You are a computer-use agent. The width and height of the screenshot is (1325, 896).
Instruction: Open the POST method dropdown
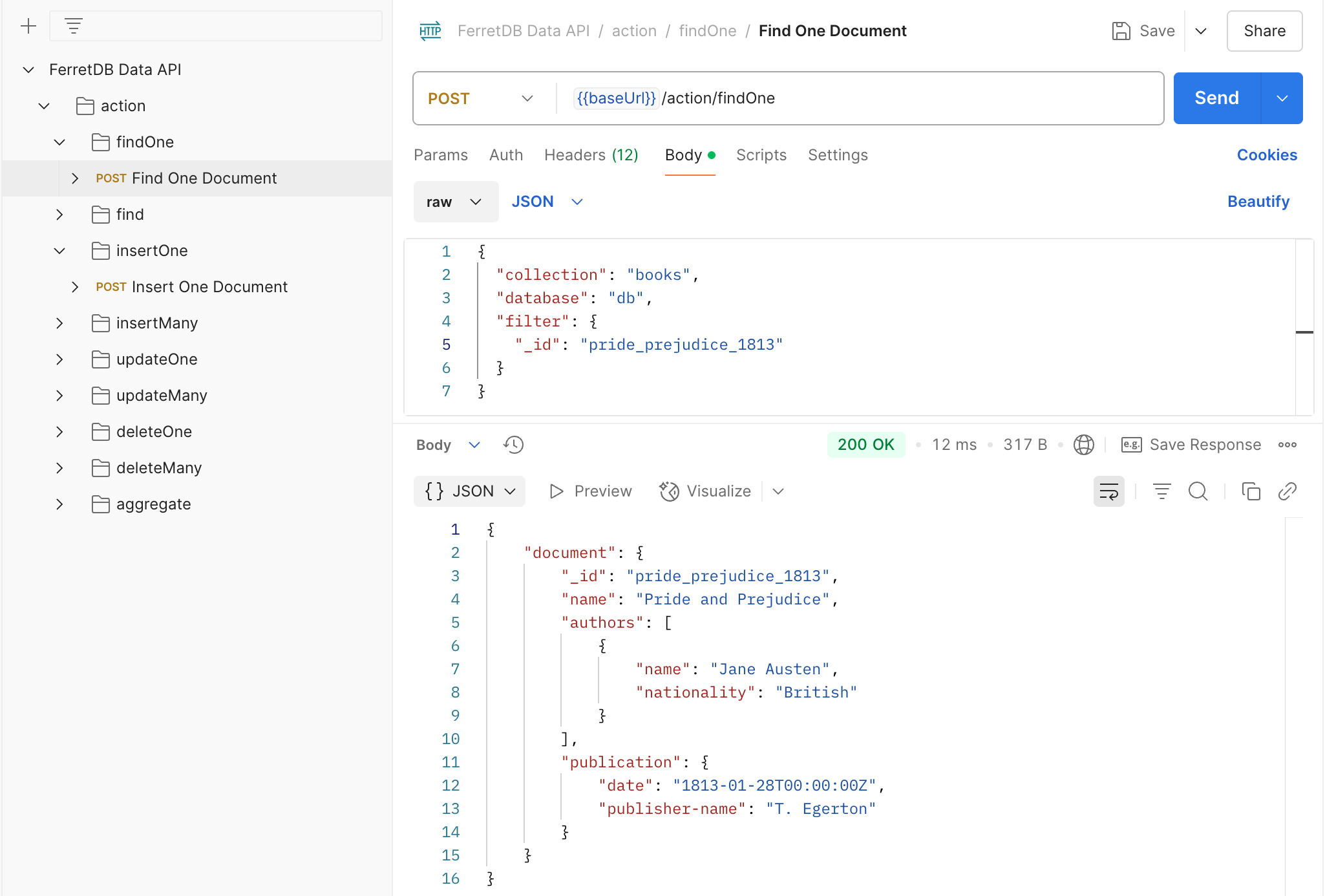click(481, 98)
